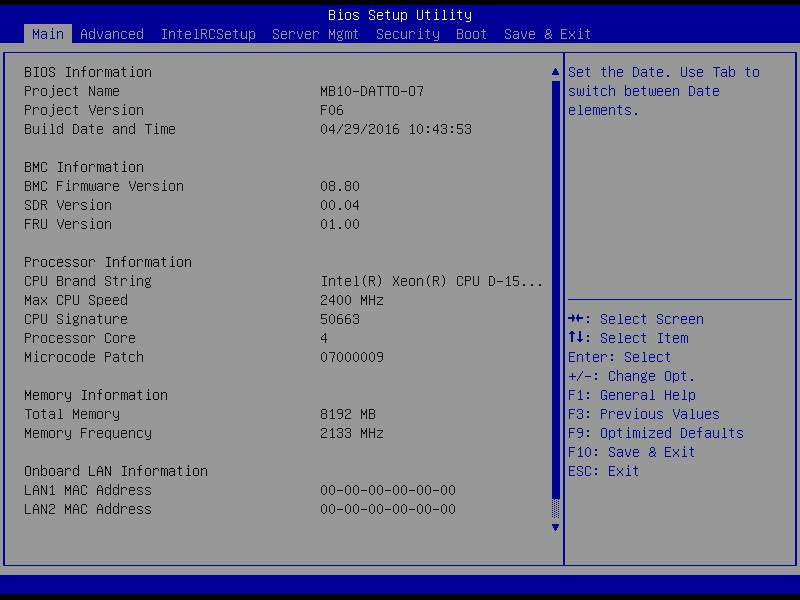Click the F10: Save & Exit hint
Viewport: 800px width, 600px height.
click(631, 452)
